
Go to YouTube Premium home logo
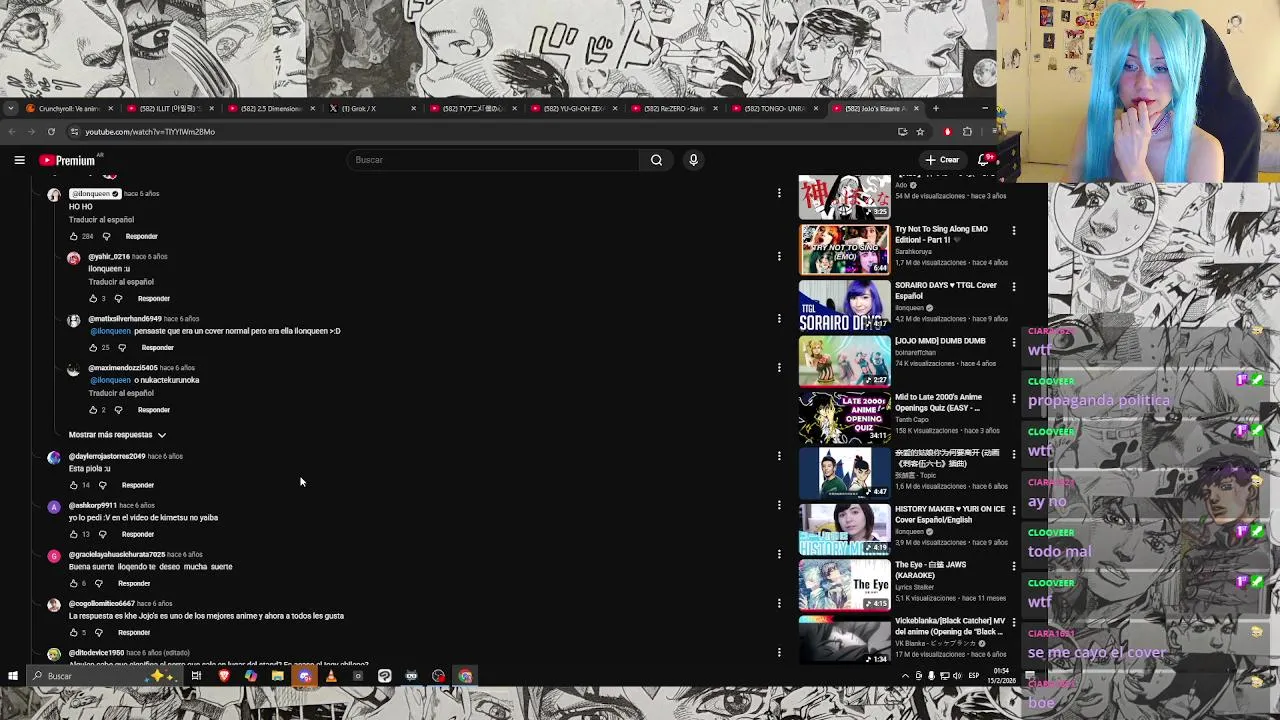tap(68, 160)
